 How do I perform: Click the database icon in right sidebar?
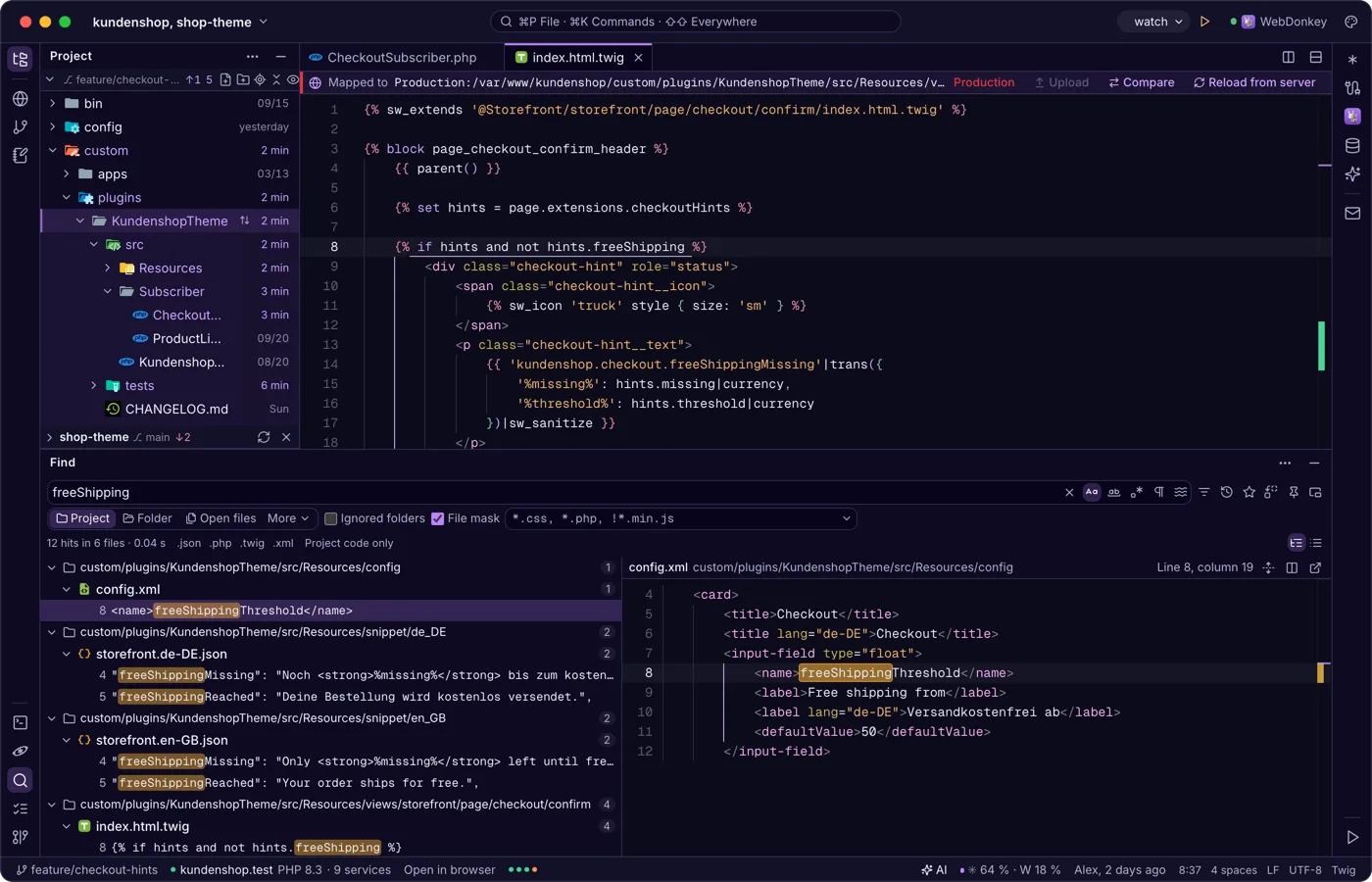1352,146
